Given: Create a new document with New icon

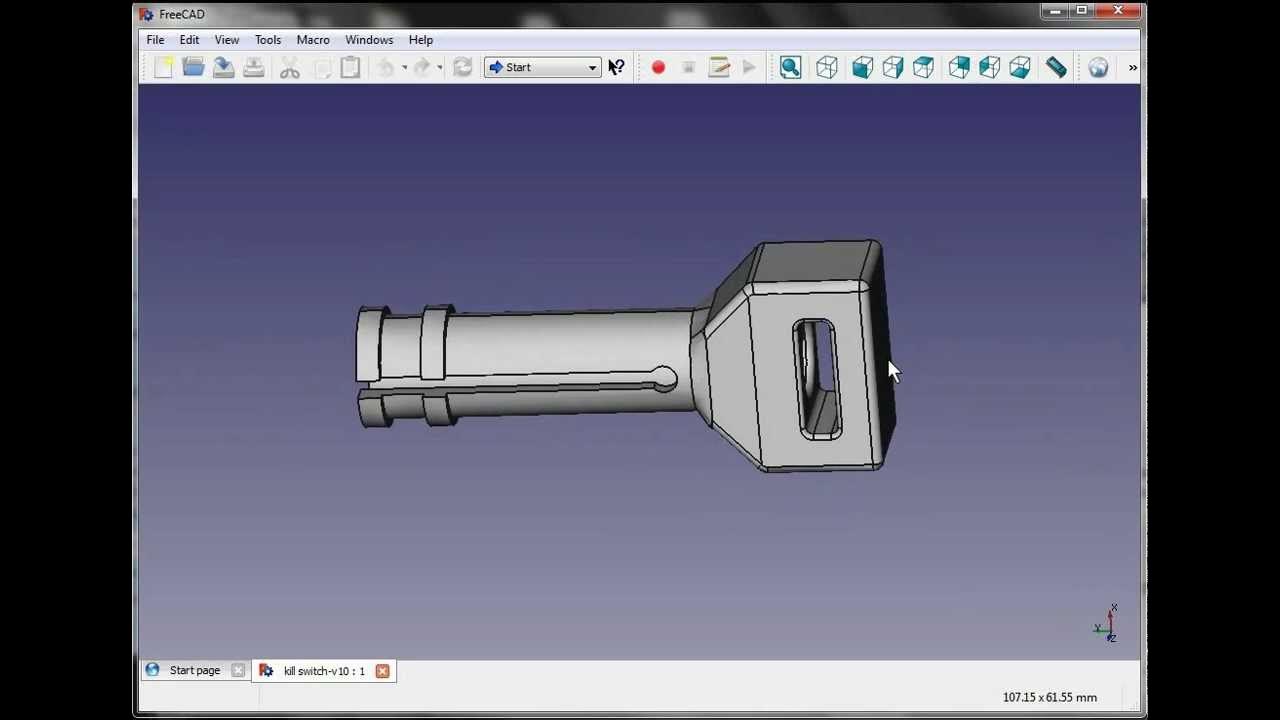Looking at the screenshot, I should point(163,67).
